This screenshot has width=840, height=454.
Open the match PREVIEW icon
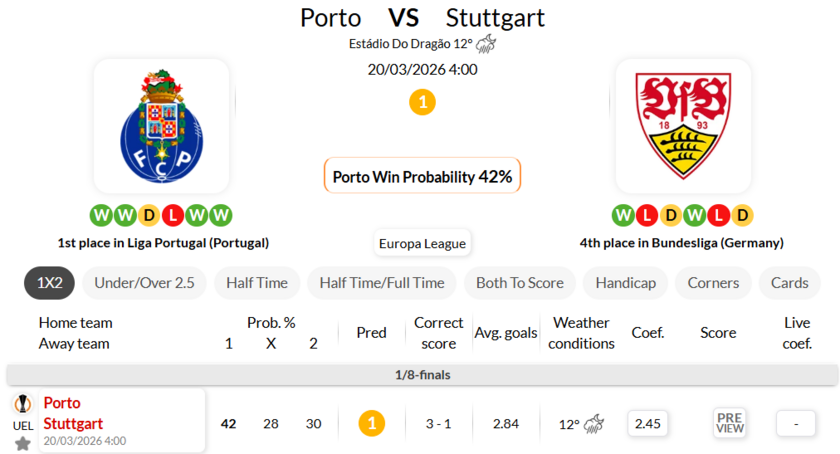730,423
